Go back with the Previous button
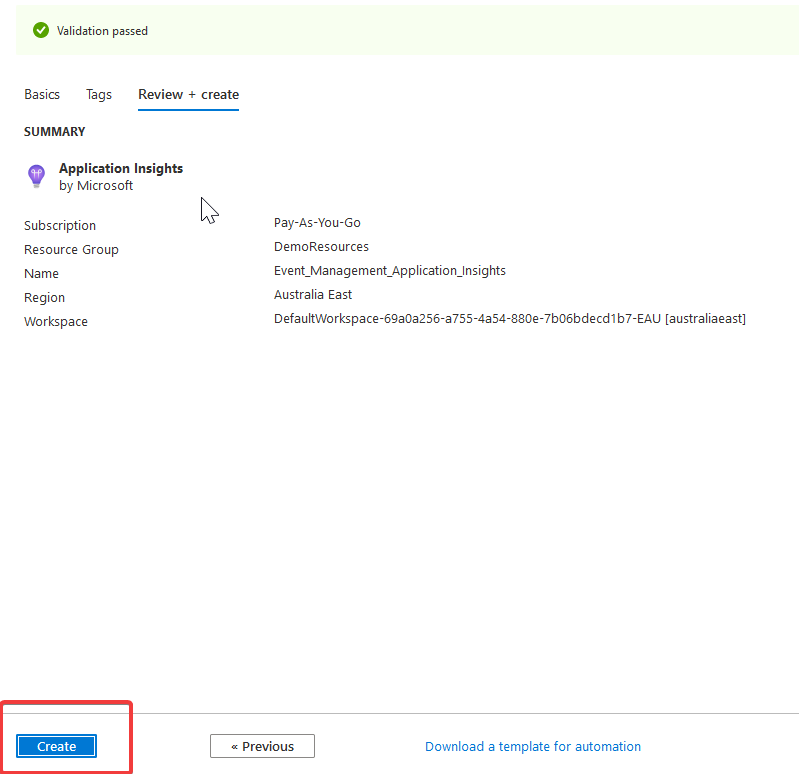The height and width of the screenshot is (774, 799). click(x=262, y=746)
